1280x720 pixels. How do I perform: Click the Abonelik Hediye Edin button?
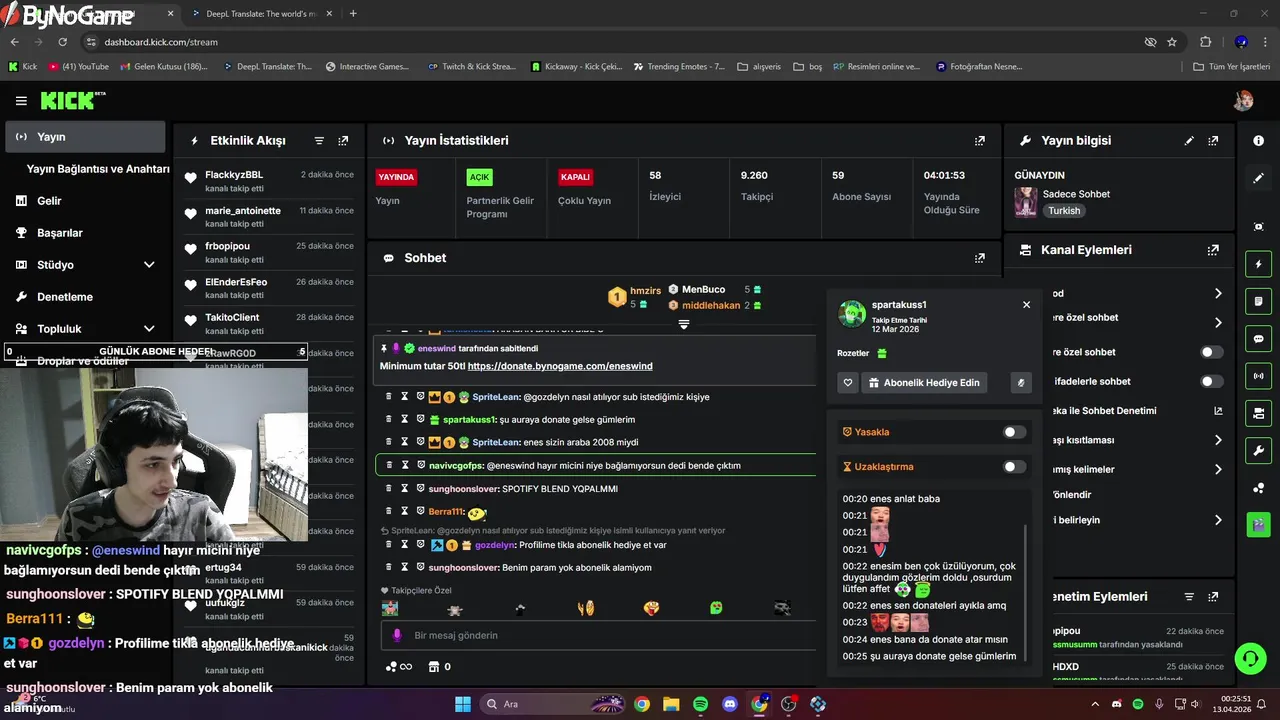pyautogui.click(x=925, y=383)
